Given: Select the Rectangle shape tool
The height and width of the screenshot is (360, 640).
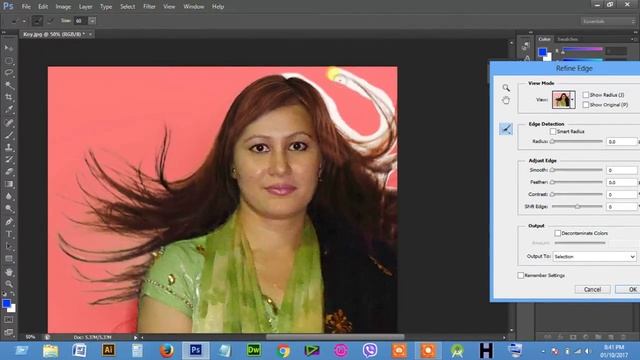Looking at the screenshot, I should (9, 259).
